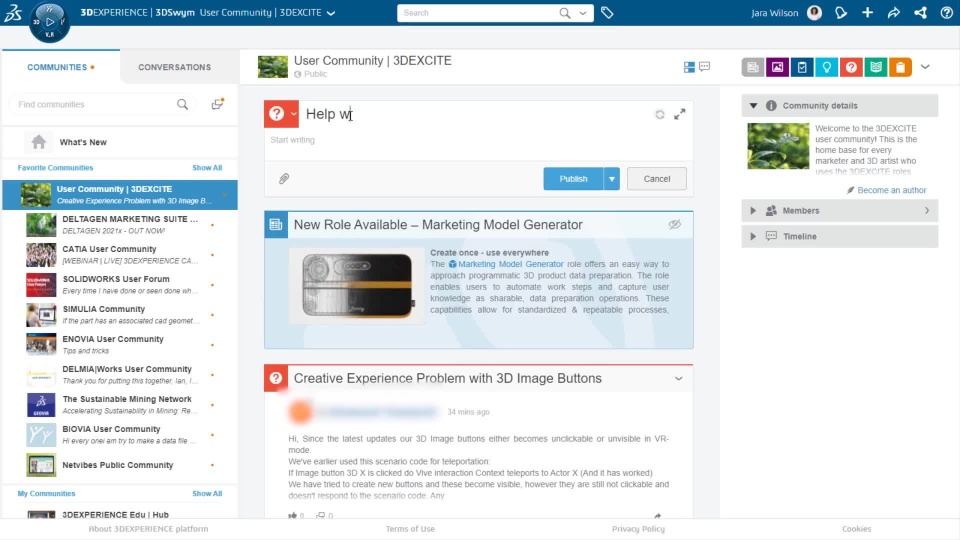The width and height of the screenshot is (960, 540).
Task: Create a survey using dark blue clipboard icon
Action: pyautogui.click(x=802, y=67)
